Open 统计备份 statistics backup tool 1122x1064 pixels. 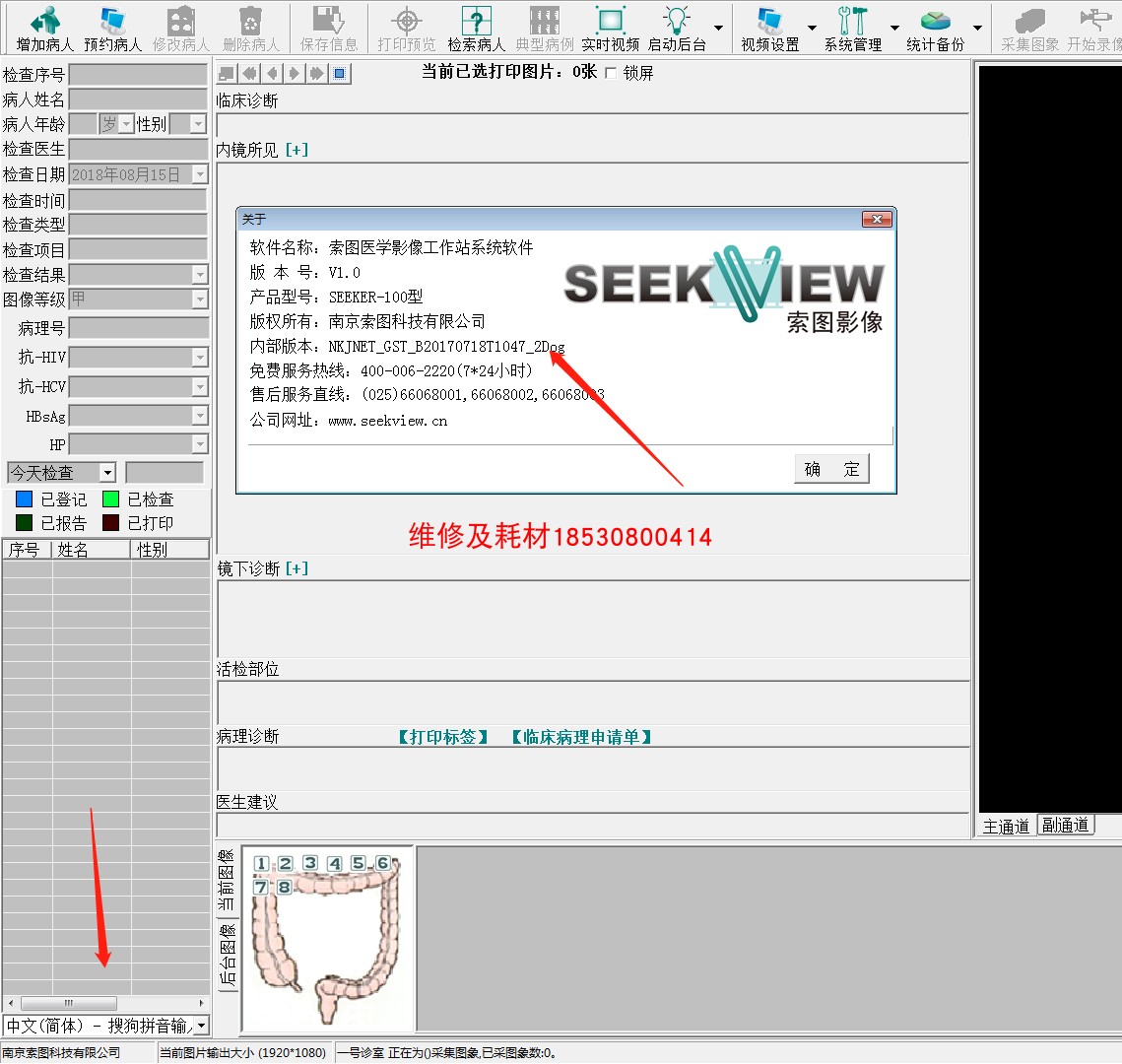coord(935,28)
